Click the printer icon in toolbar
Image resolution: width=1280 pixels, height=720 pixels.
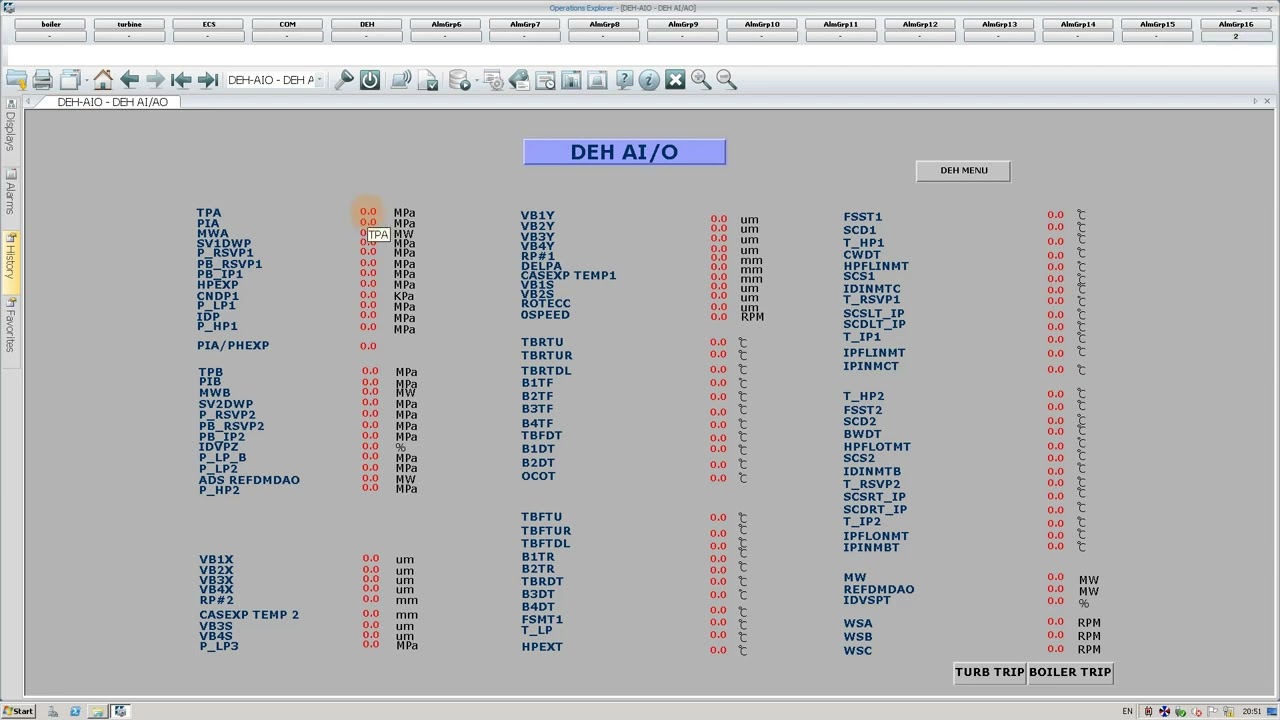(x=42, y=80)
